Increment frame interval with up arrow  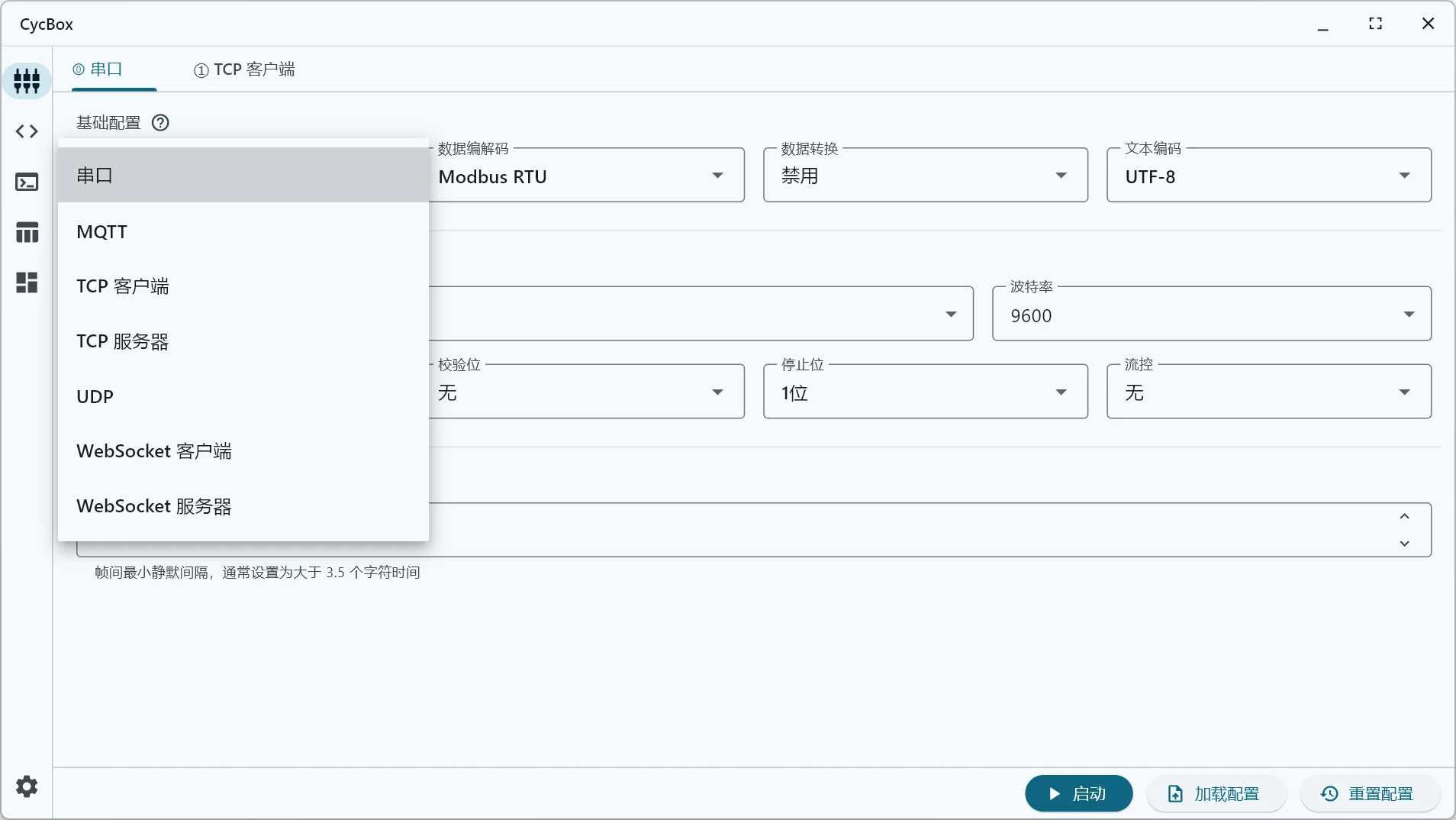coord(1404,517)
